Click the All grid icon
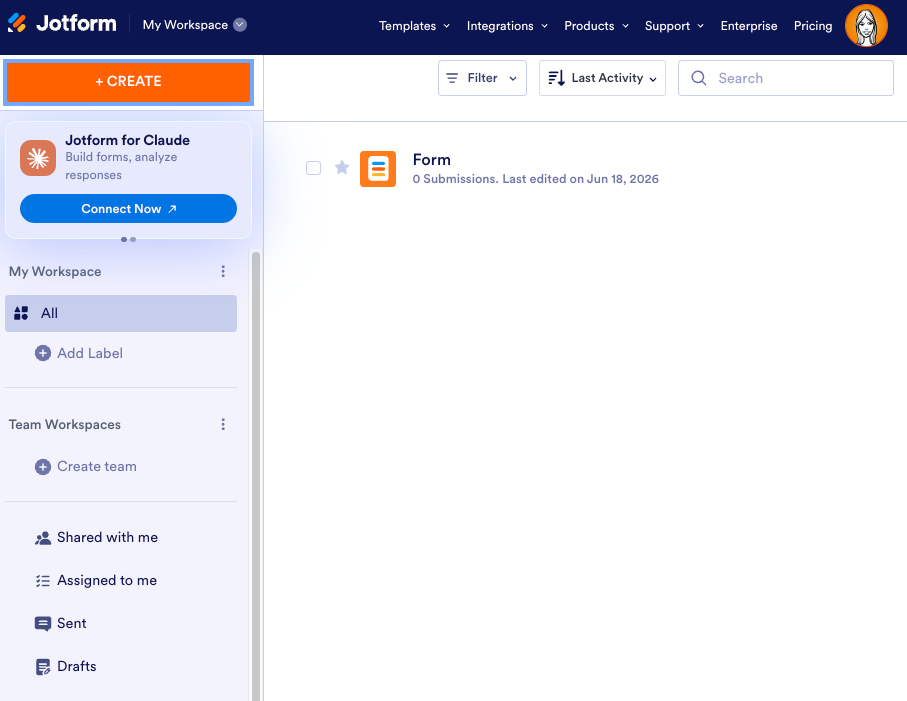 tap(21, 313)
